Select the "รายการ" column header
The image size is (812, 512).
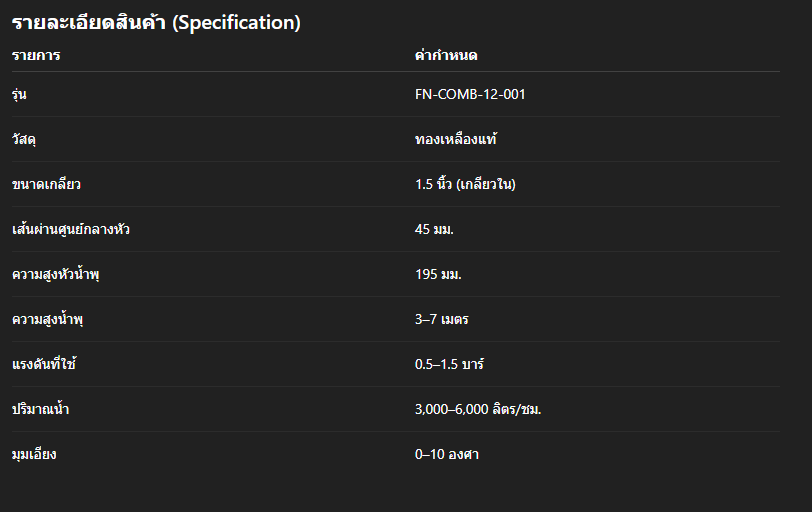[36, 55]
